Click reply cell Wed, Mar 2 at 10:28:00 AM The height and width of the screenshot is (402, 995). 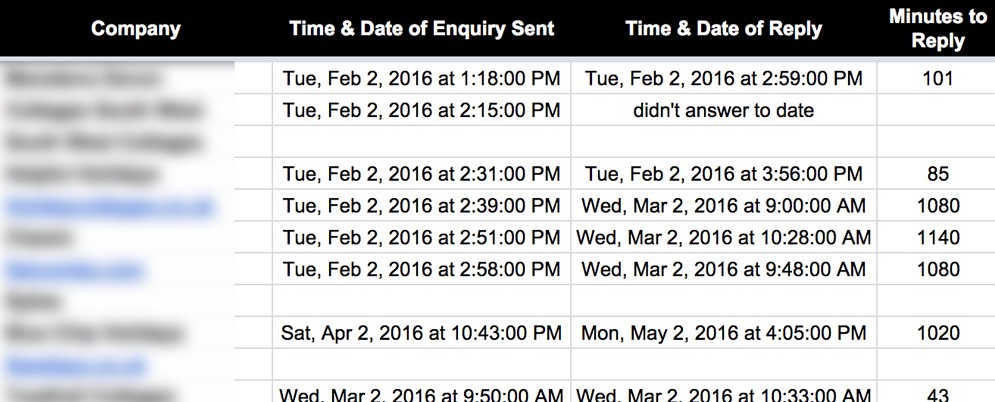tap(724, 237)
